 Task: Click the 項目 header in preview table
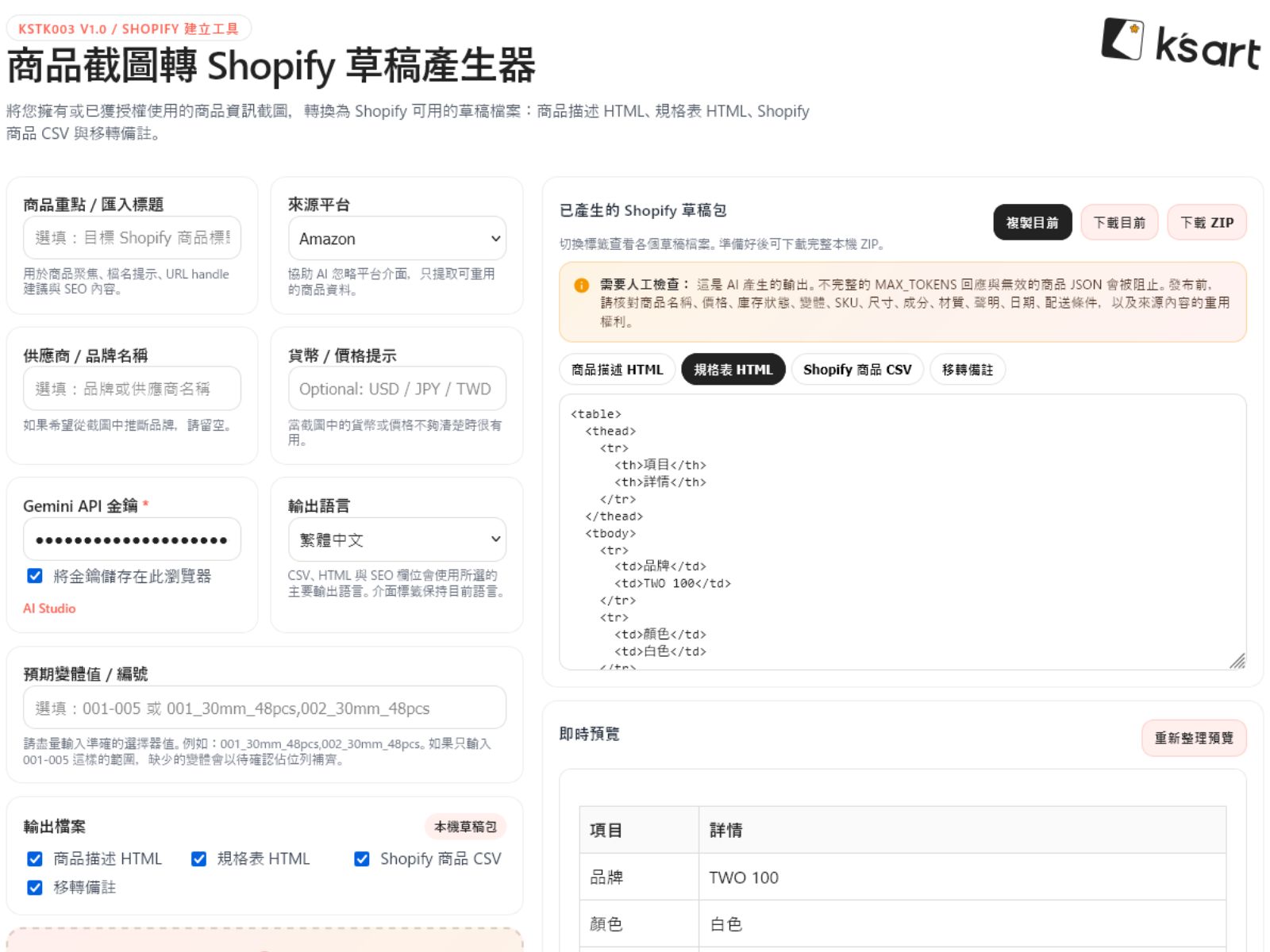(639, 830)
